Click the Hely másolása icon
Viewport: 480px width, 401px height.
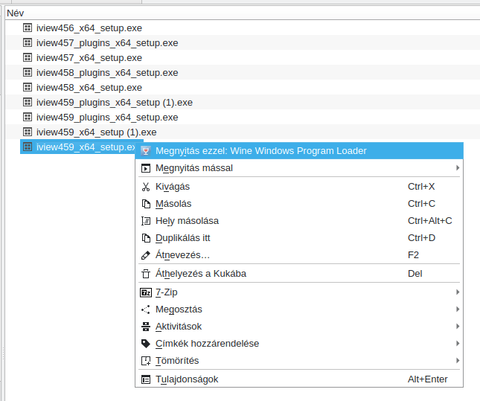[146, 221]
